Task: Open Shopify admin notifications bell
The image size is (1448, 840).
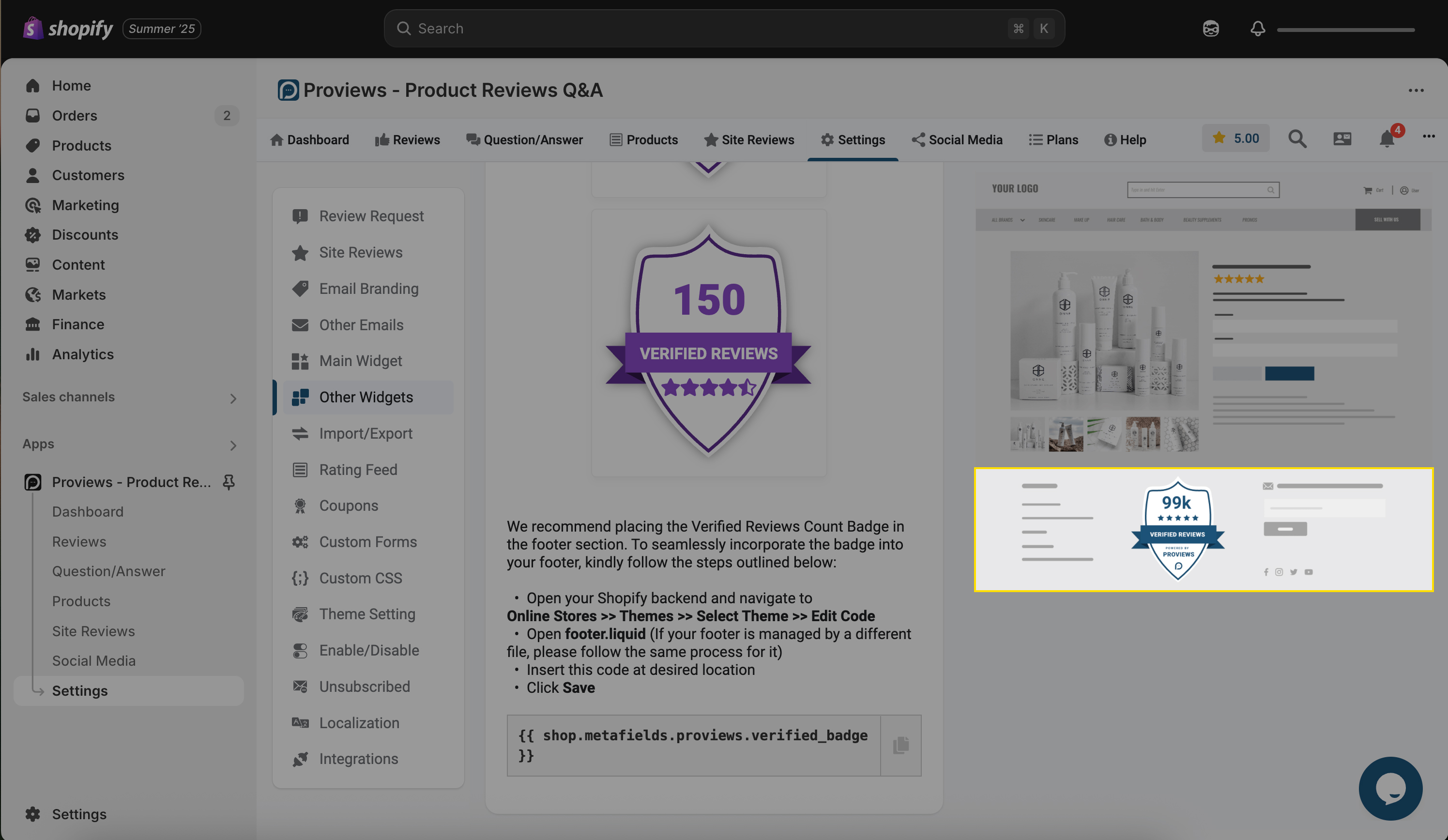Action: point(1257,28)
